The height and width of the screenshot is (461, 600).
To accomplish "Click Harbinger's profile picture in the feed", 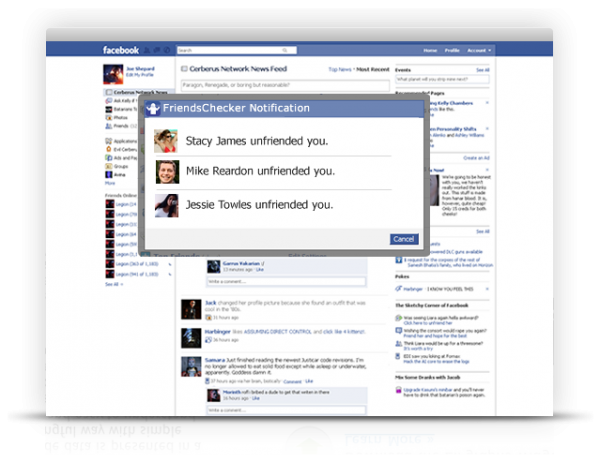I will click(x=191, y=338).
